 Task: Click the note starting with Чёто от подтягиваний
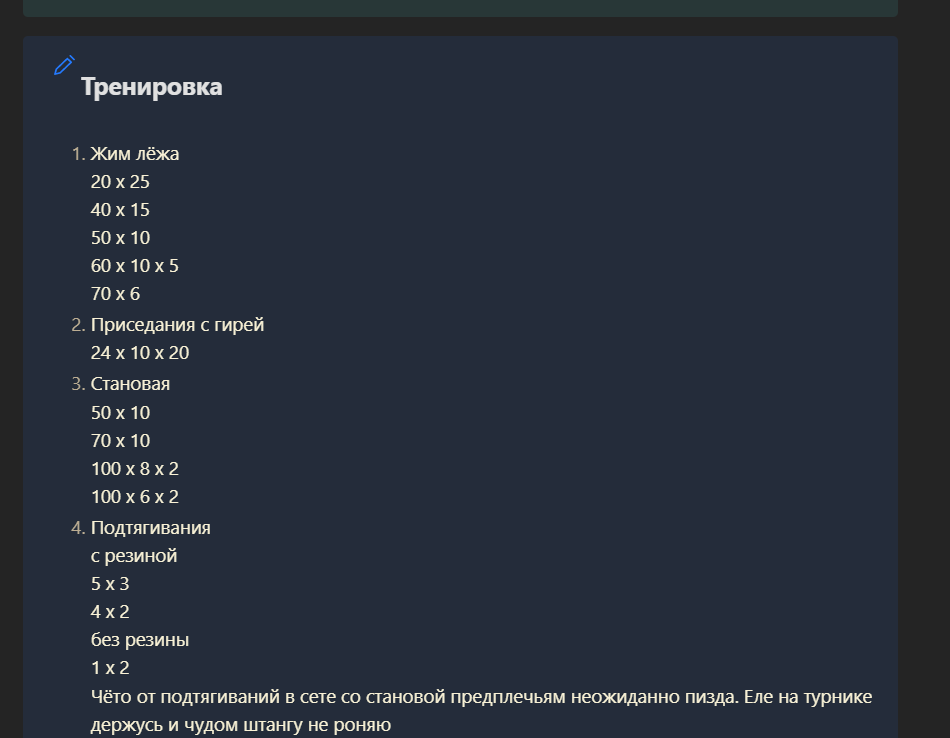480,697
